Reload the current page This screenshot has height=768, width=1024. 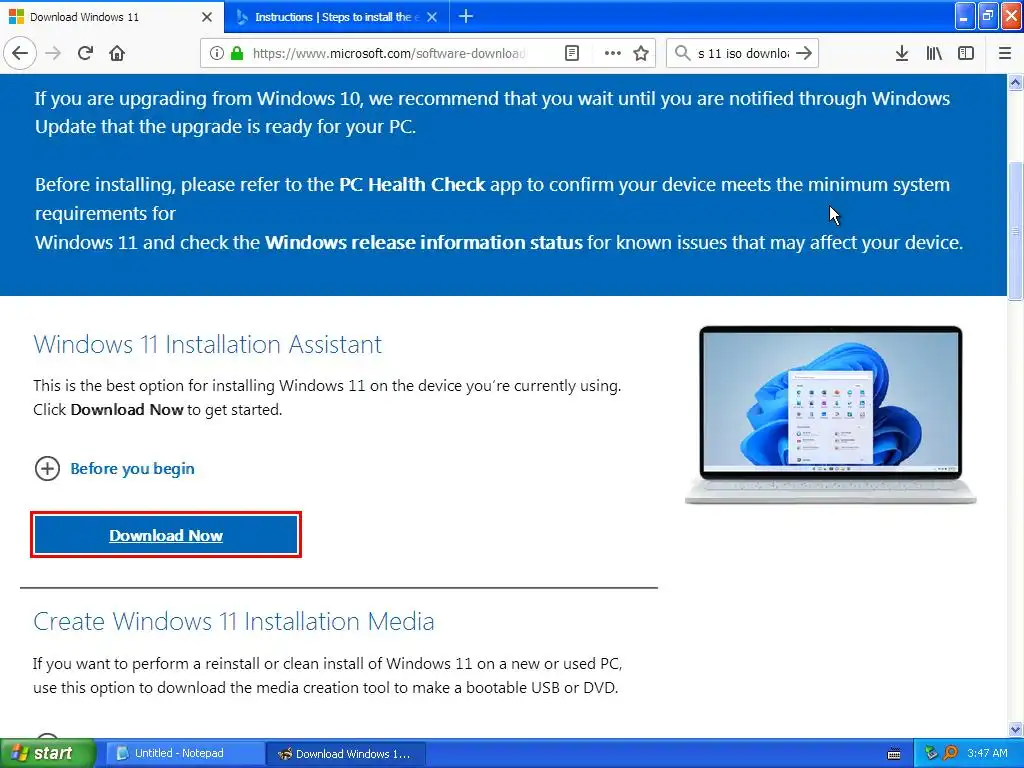point(85,53)
